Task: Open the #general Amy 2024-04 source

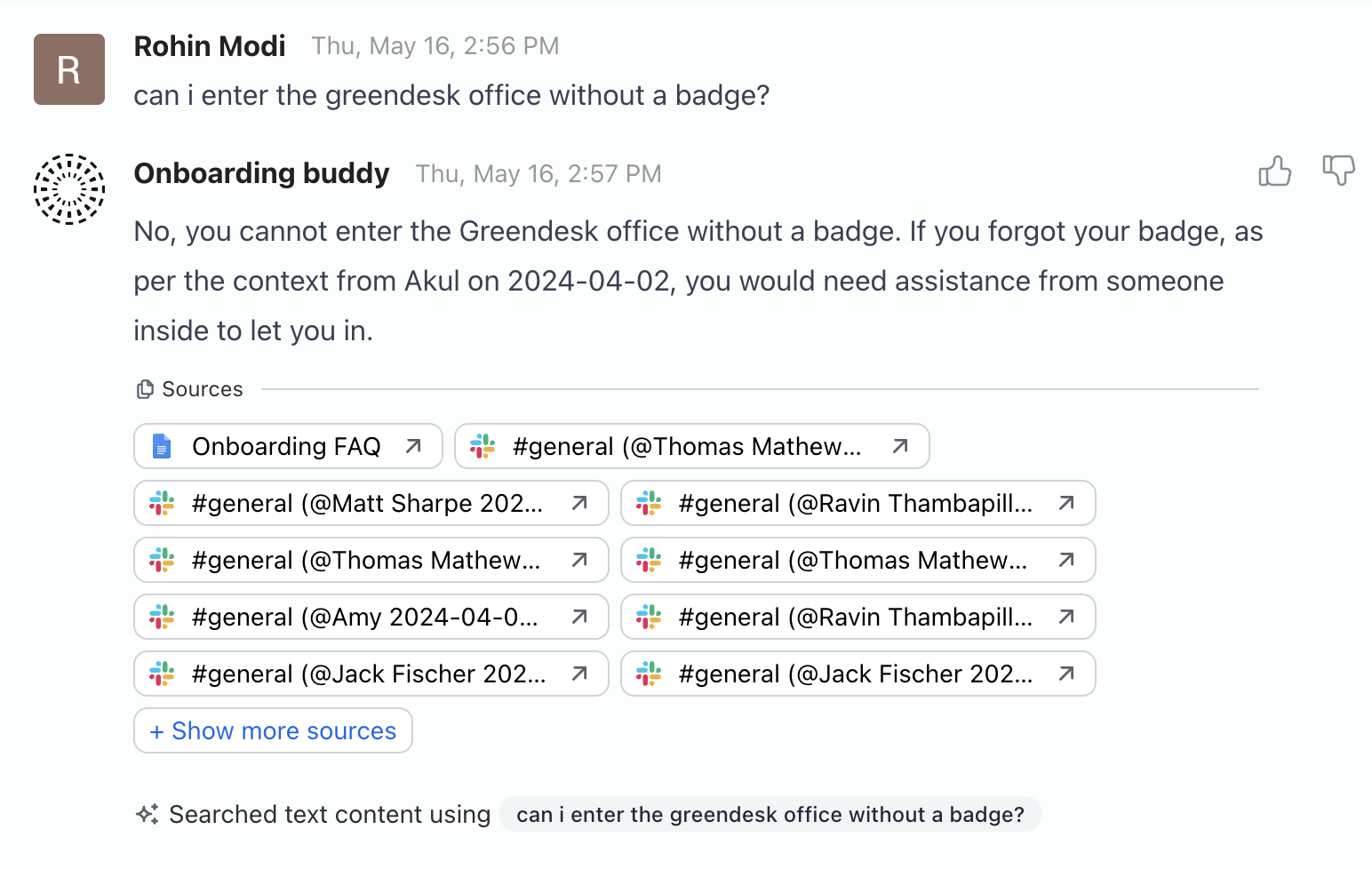Action: pyautogui.click(x=364, y=617)
